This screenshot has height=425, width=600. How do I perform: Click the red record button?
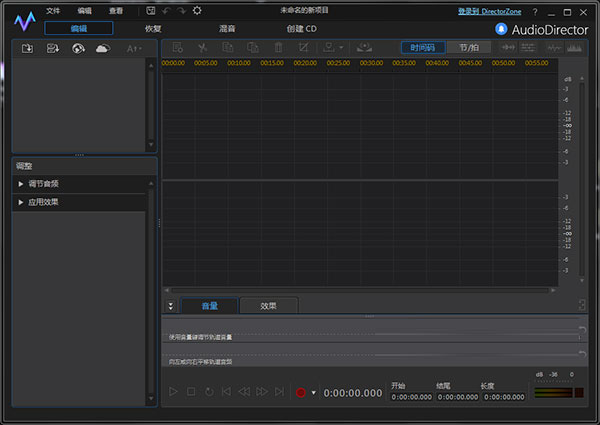click(301, 392)
